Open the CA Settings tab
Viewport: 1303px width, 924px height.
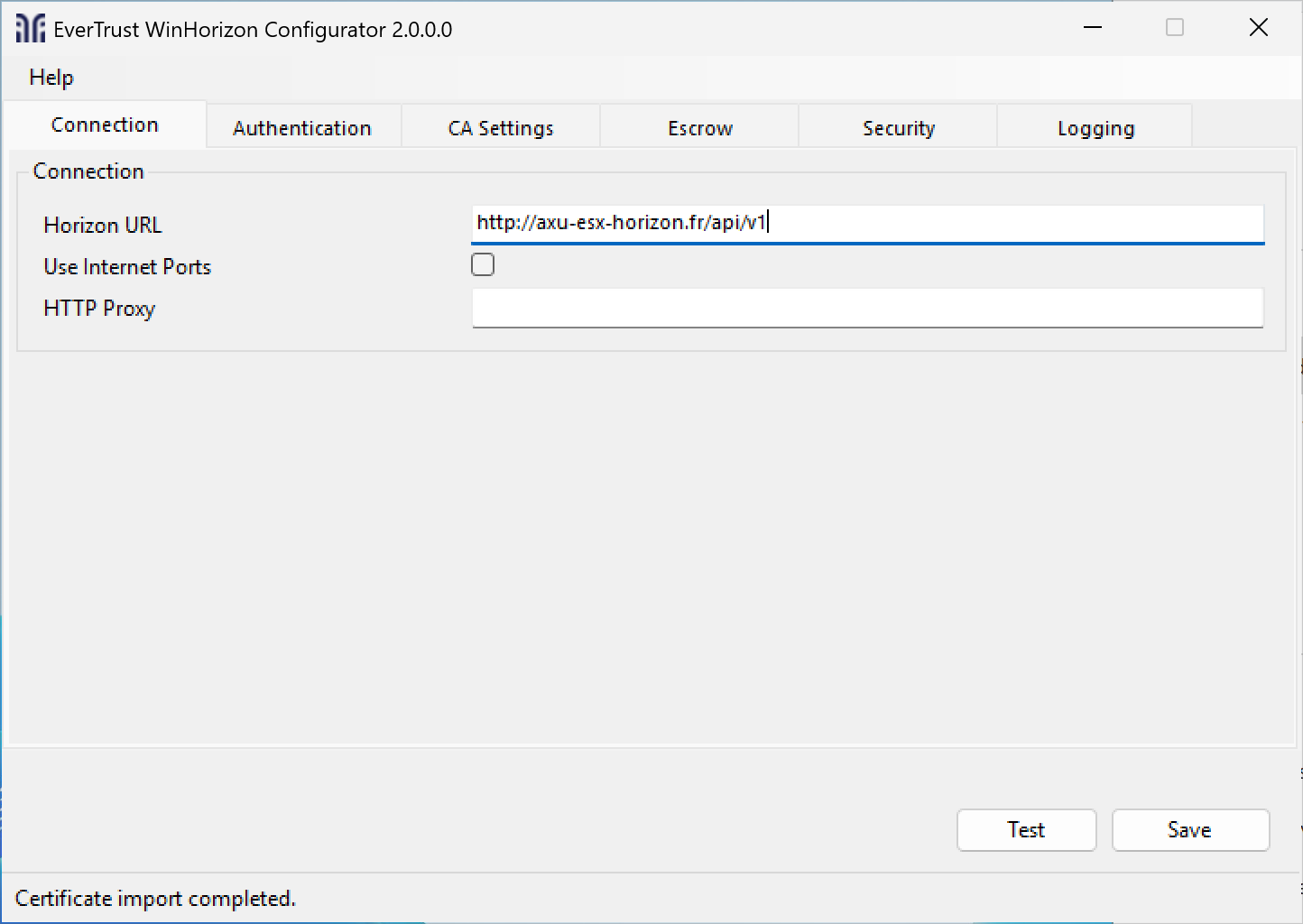click(x=500, y=127)
